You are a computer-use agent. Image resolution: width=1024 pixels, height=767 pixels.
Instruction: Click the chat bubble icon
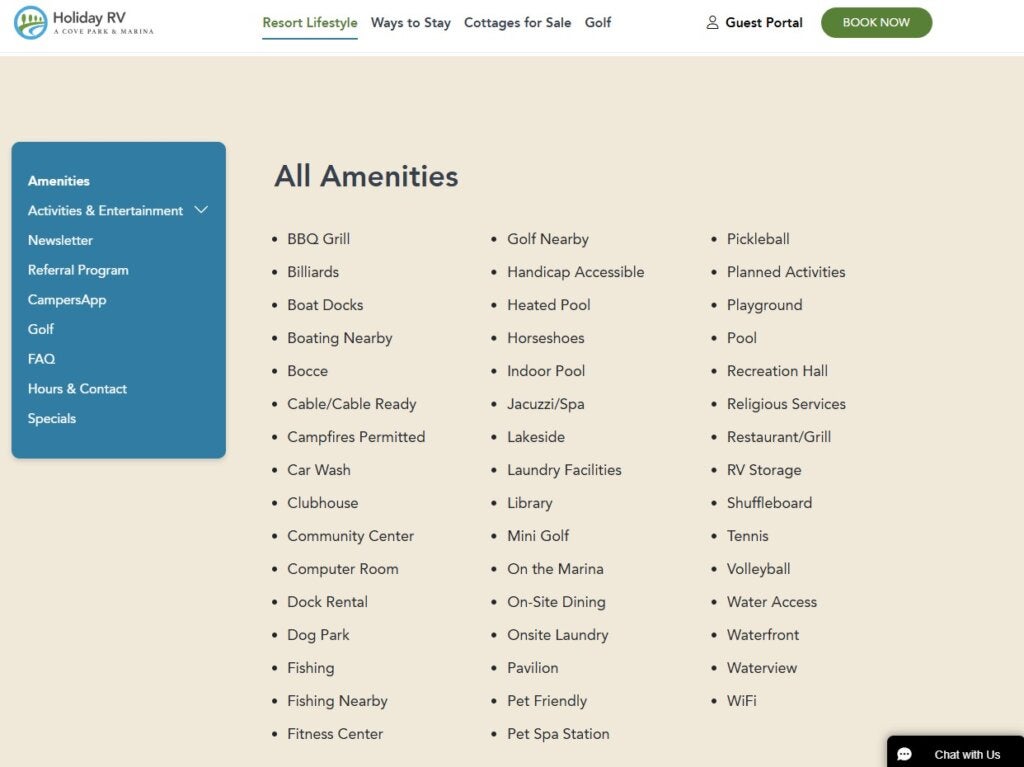(x=905, y=754)
